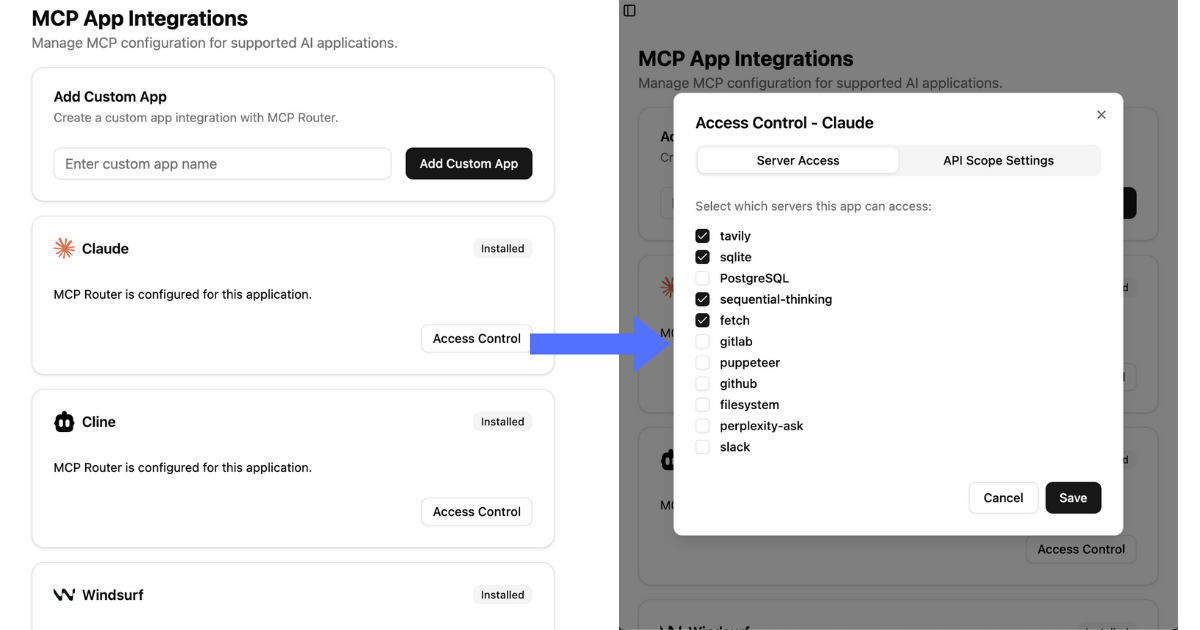Save the access control settings
Image resolution: width=1200 pixels, height=630 pixels.
[x=1073, y=498]
